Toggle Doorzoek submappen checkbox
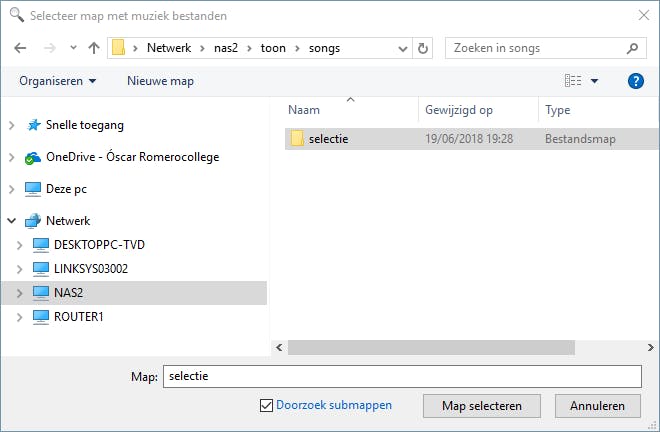The width and height of the screenshot is (660, 432). 266,405
